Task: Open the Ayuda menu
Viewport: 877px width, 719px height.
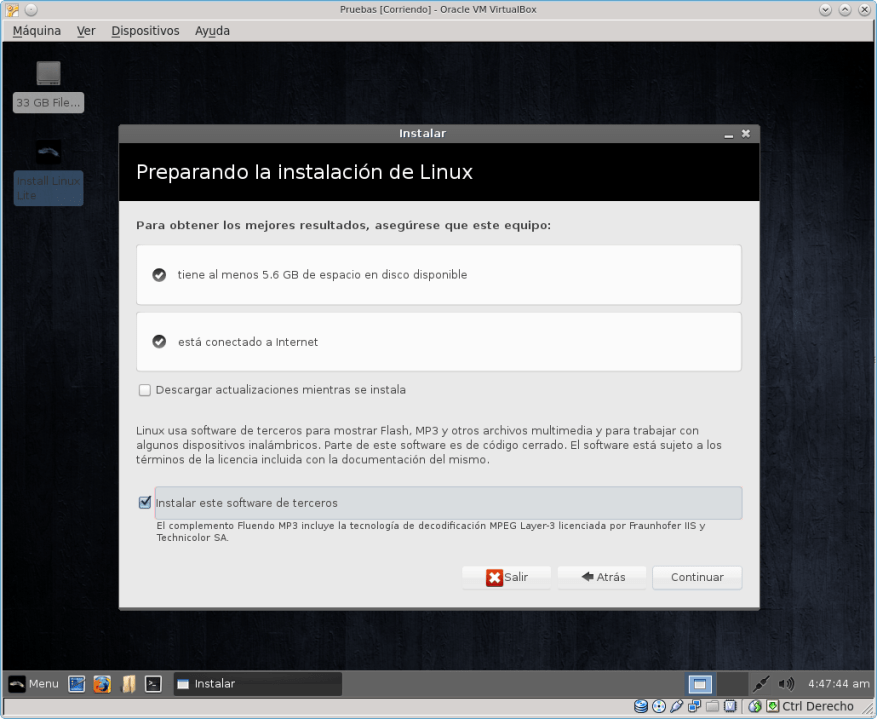Action: coord(212,31)
